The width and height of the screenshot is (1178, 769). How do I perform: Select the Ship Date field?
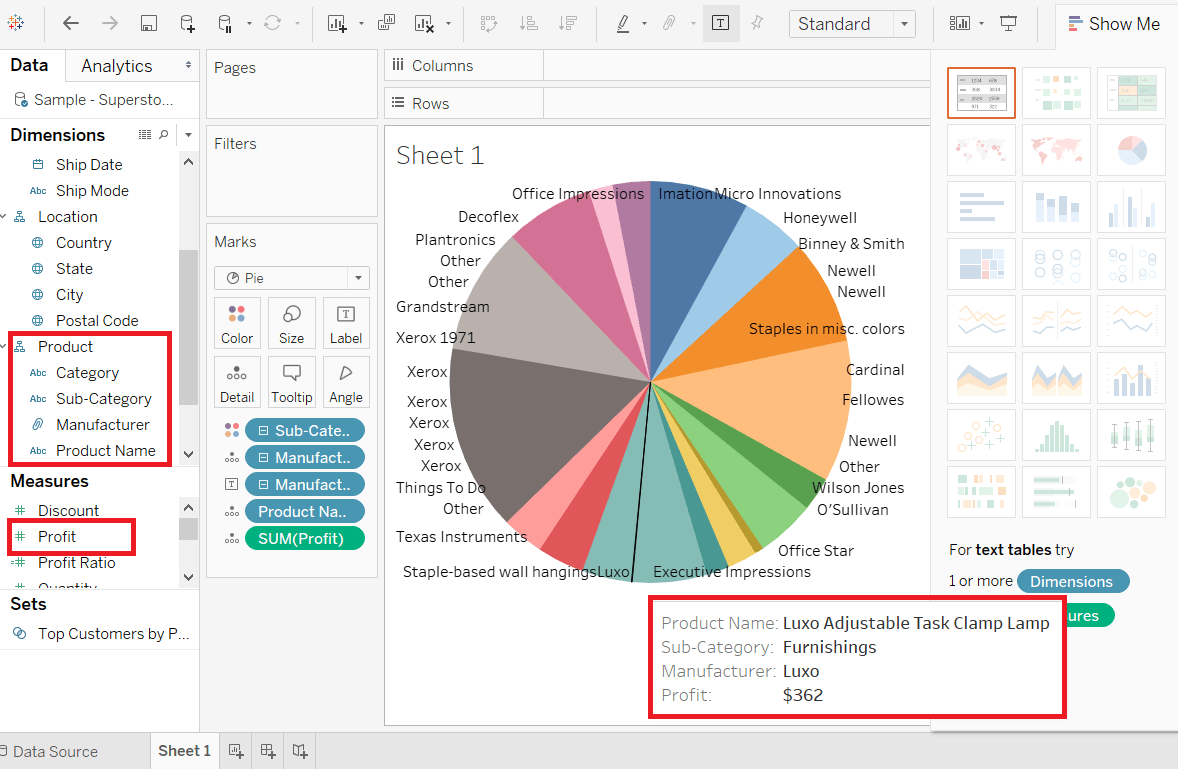click(89, 164)
